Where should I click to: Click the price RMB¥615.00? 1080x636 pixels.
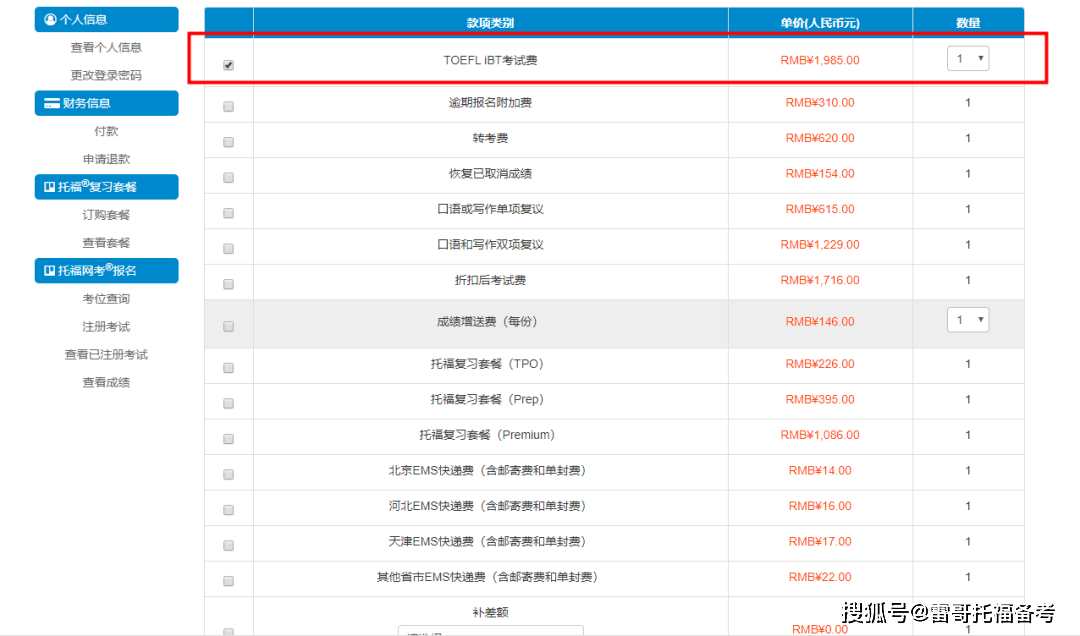click(x=820, y=209)
